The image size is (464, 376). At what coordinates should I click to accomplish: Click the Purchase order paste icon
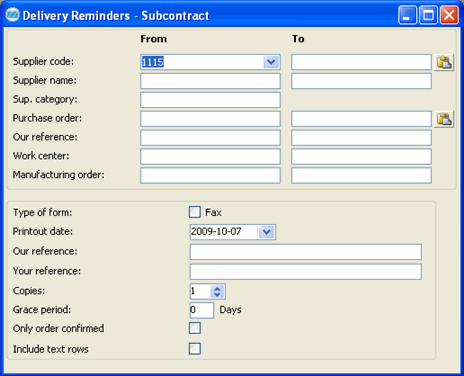coord(444,119)
